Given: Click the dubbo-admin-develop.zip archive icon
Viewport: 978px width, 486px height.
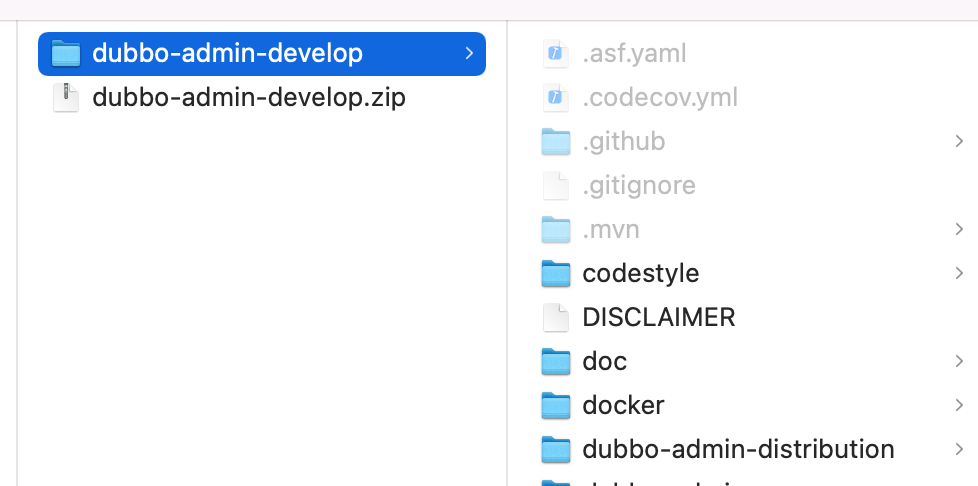Looking at the screenshot, I should pyautogui.click(x=66, y=98).
